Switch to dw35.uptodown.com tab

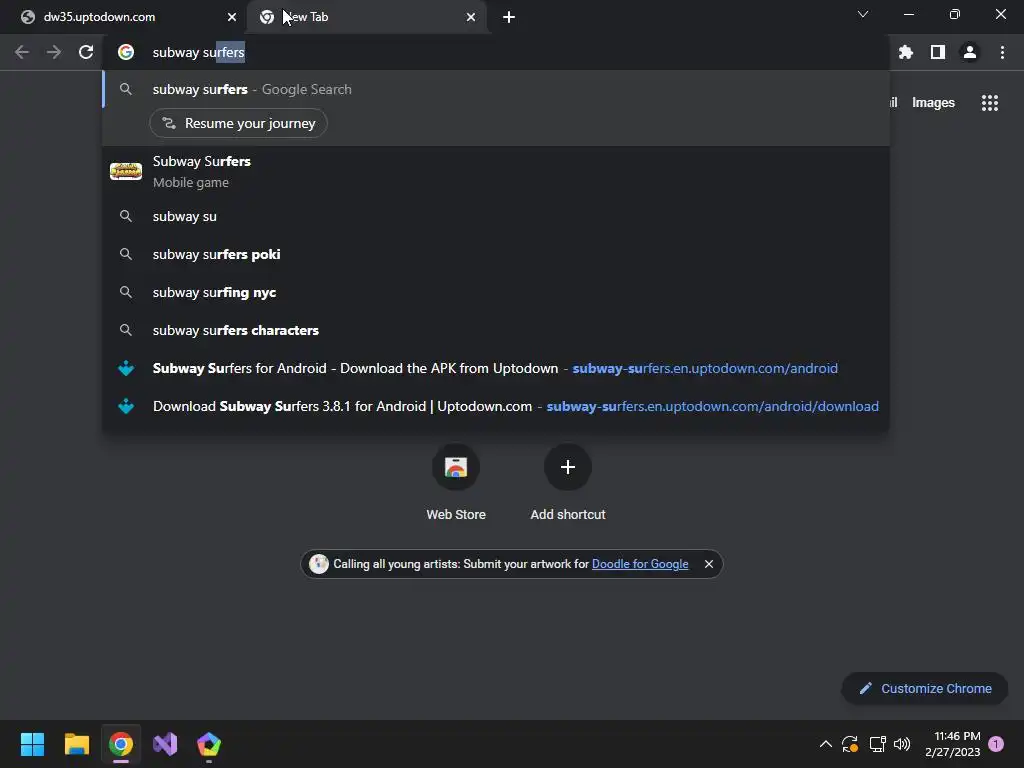click(x=123, y=17)
